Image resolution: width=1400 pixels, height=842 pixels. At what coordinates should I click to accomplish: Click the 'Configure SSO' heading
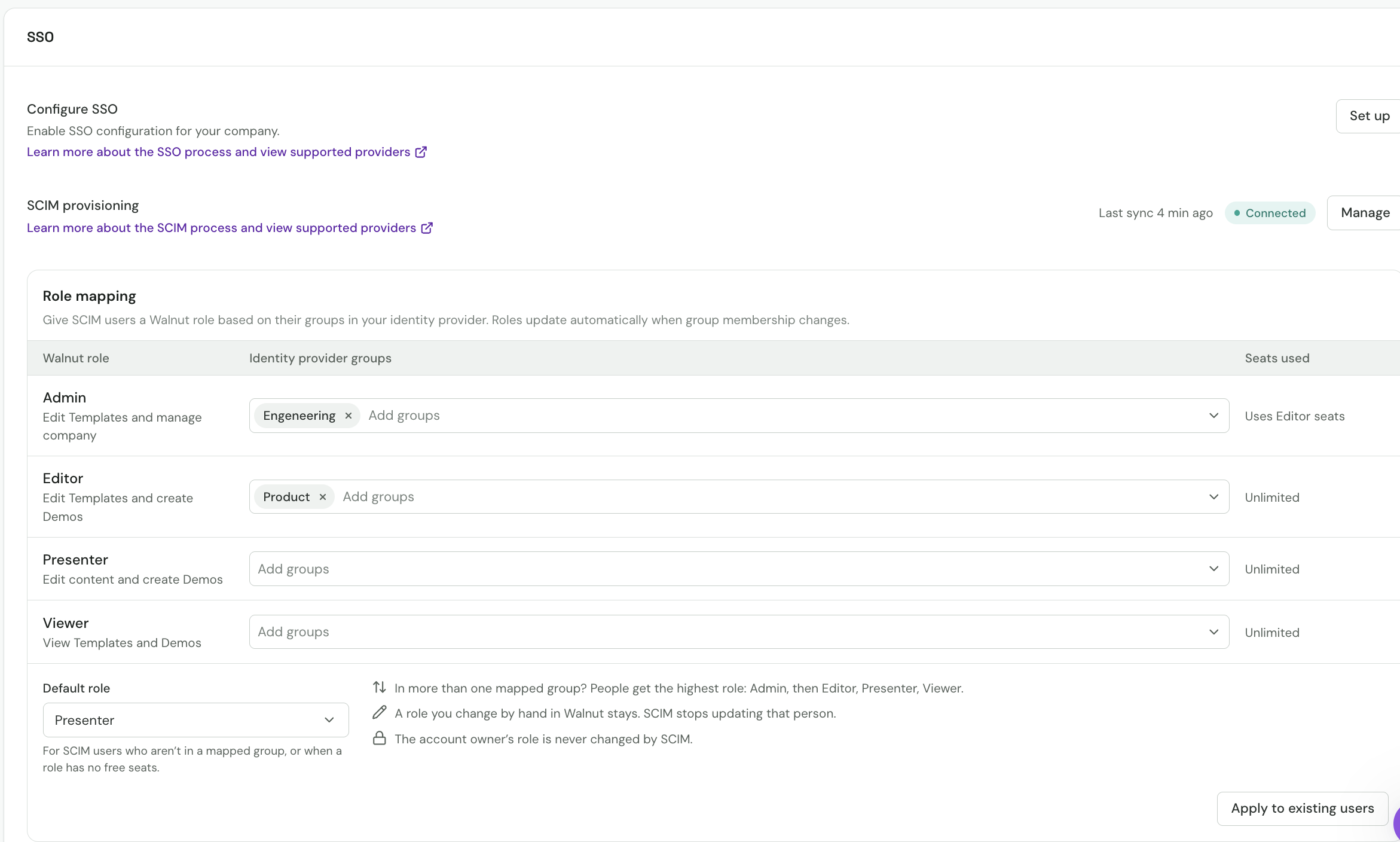point(72,109)
